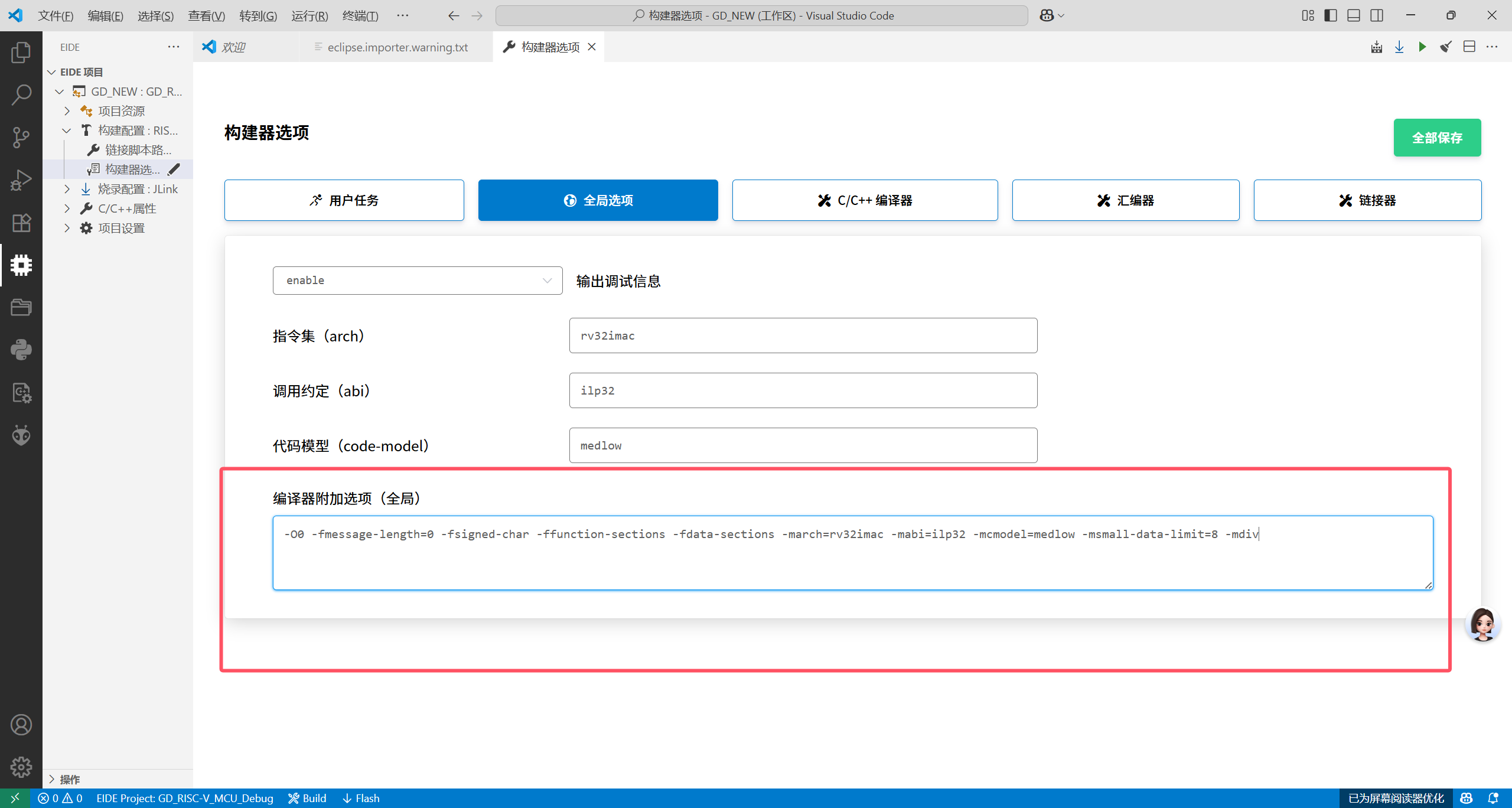Viewport: 1512px width, 808px height.
Task: Open the Source Control view
Action: point(21,138)
